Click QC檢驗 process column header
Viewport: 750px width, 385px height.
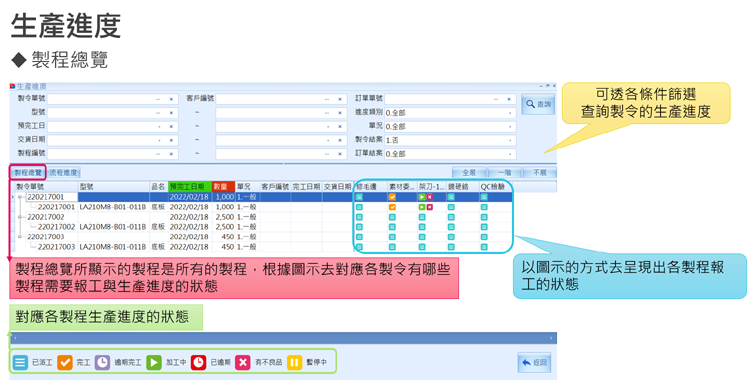pyautogui.click(x=496, y=187)
